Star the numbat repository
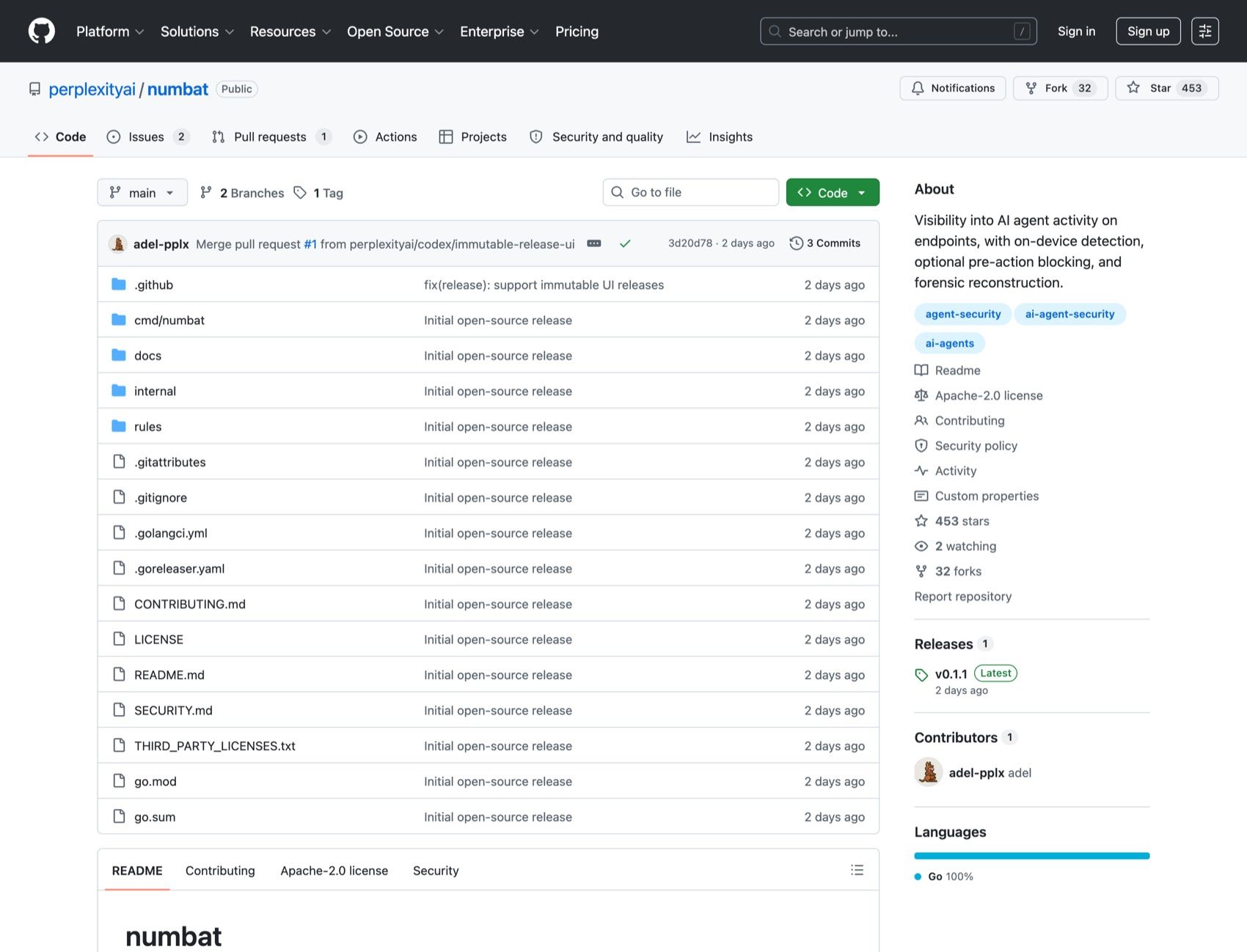Screen dimensions: 1247x952 1166,88
